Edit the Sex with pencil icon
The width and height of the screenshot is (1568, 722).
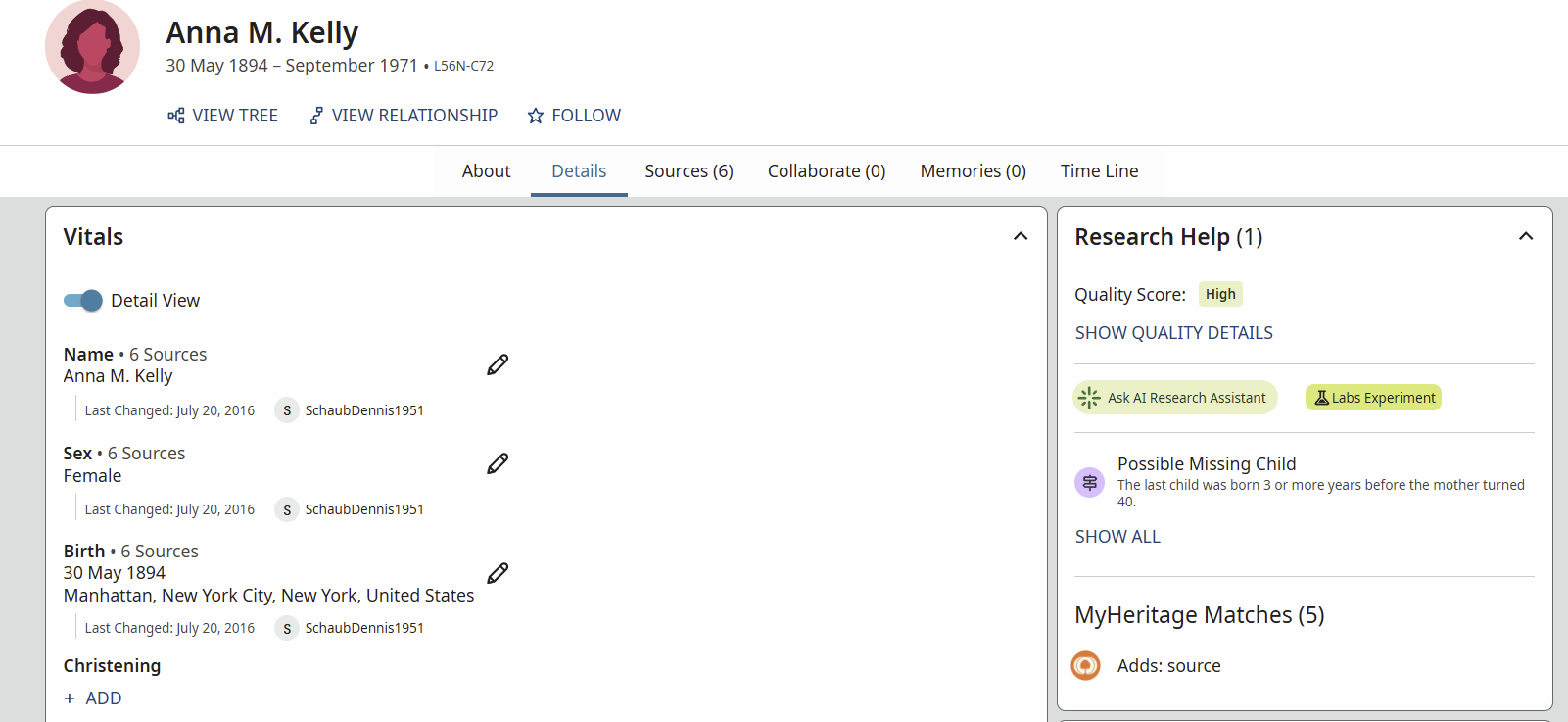tap(498, 463)
